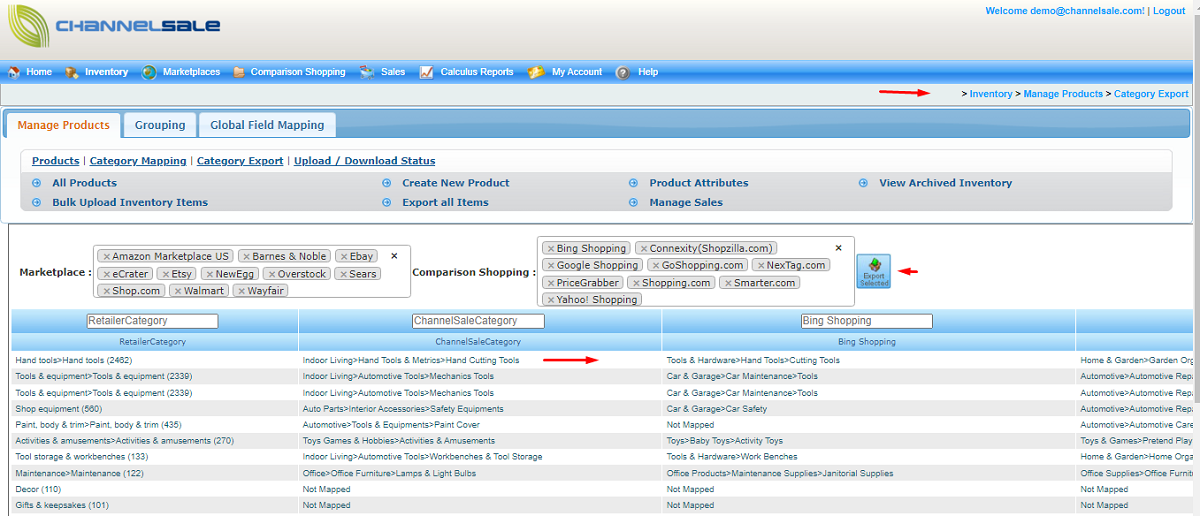Remove the NexTag.com tag
Screen dimensions: 1200x516
tap(760, 265)
